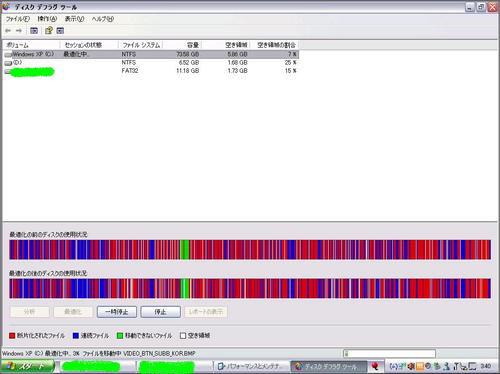Sort by the 空き領域の割合 column header
This screenshot has height=374, width=500.
(x=274, y=45)
